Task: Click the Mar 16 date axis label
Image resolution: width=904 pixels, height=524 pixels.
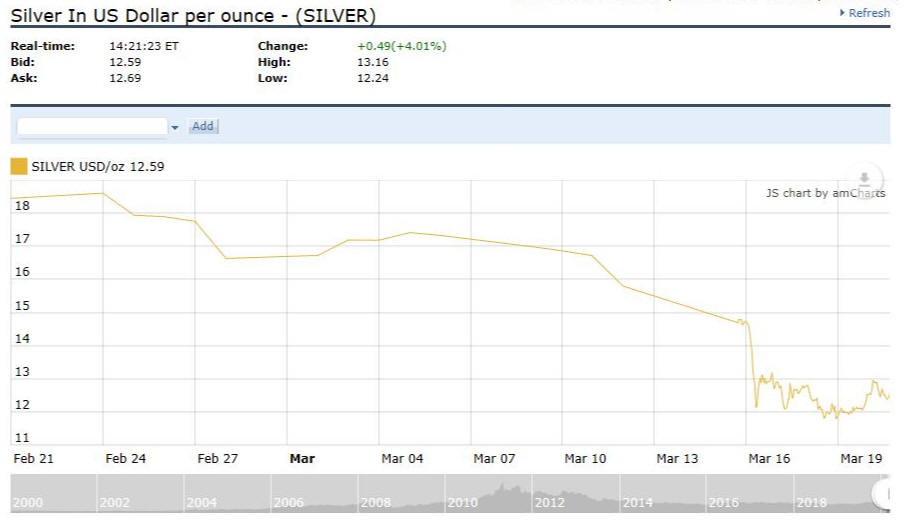Action: click(769, 459)
